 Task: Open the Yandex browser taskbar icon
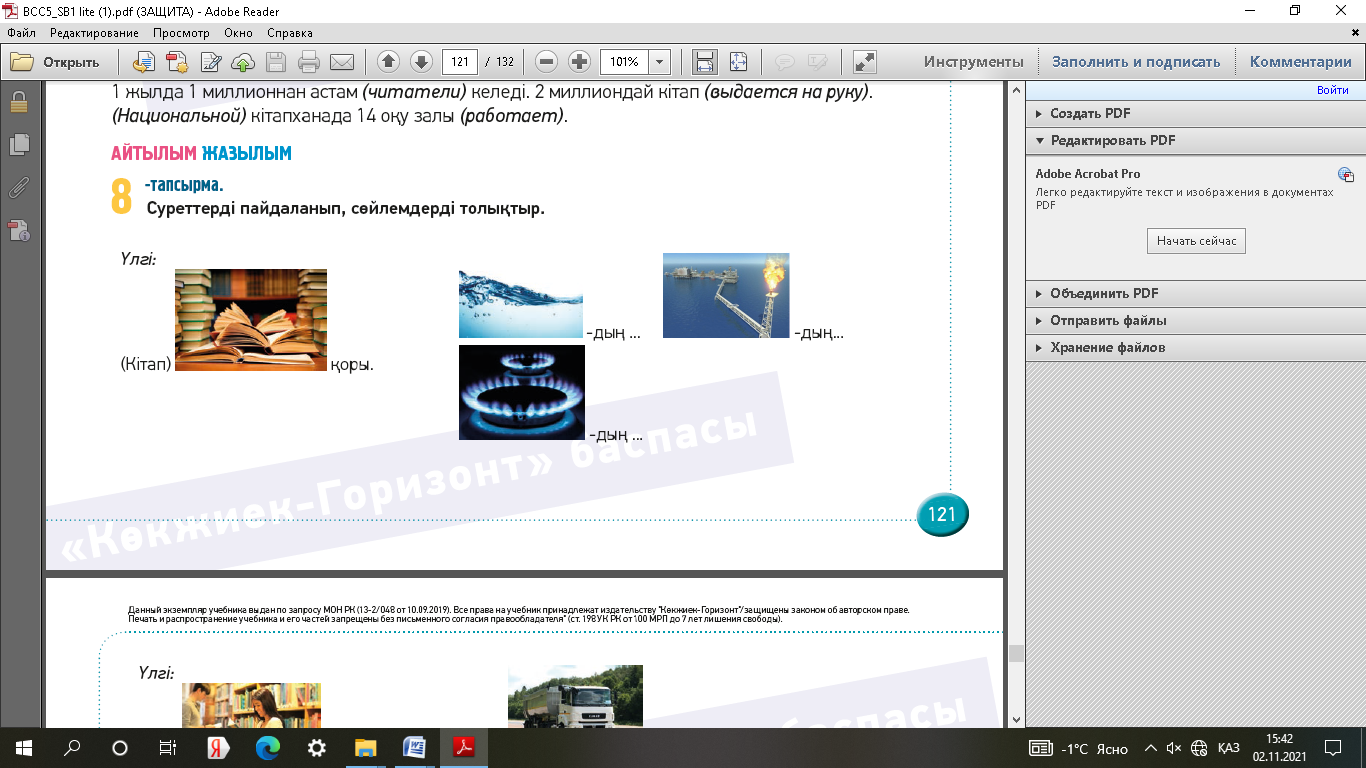(219, 747)
